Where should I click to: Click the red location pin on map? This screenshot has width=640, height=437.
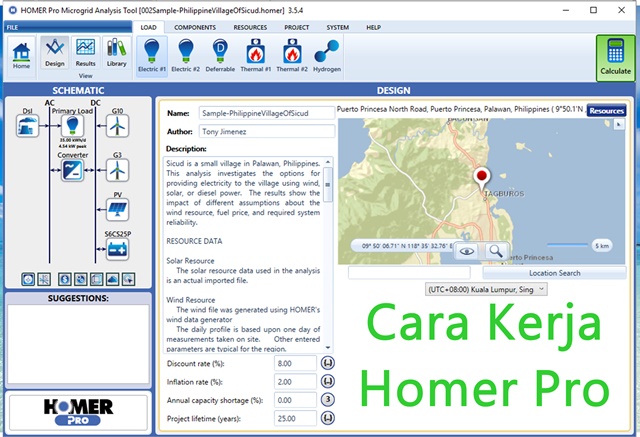[x=482, y=178]
